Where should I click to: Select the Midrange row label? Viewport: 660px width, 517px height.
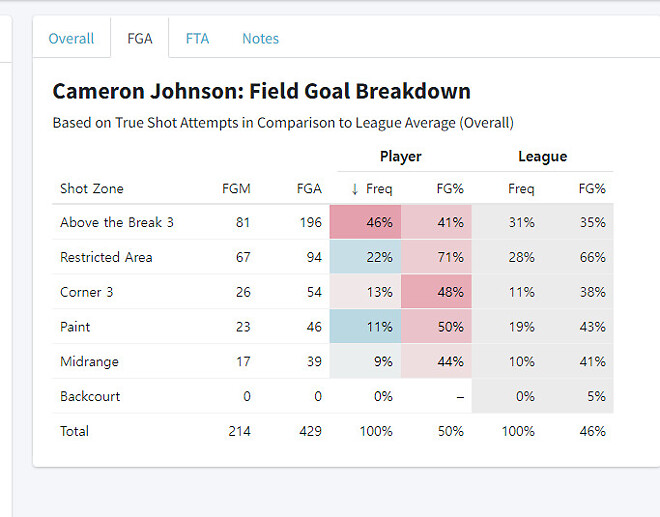point(90,362)
